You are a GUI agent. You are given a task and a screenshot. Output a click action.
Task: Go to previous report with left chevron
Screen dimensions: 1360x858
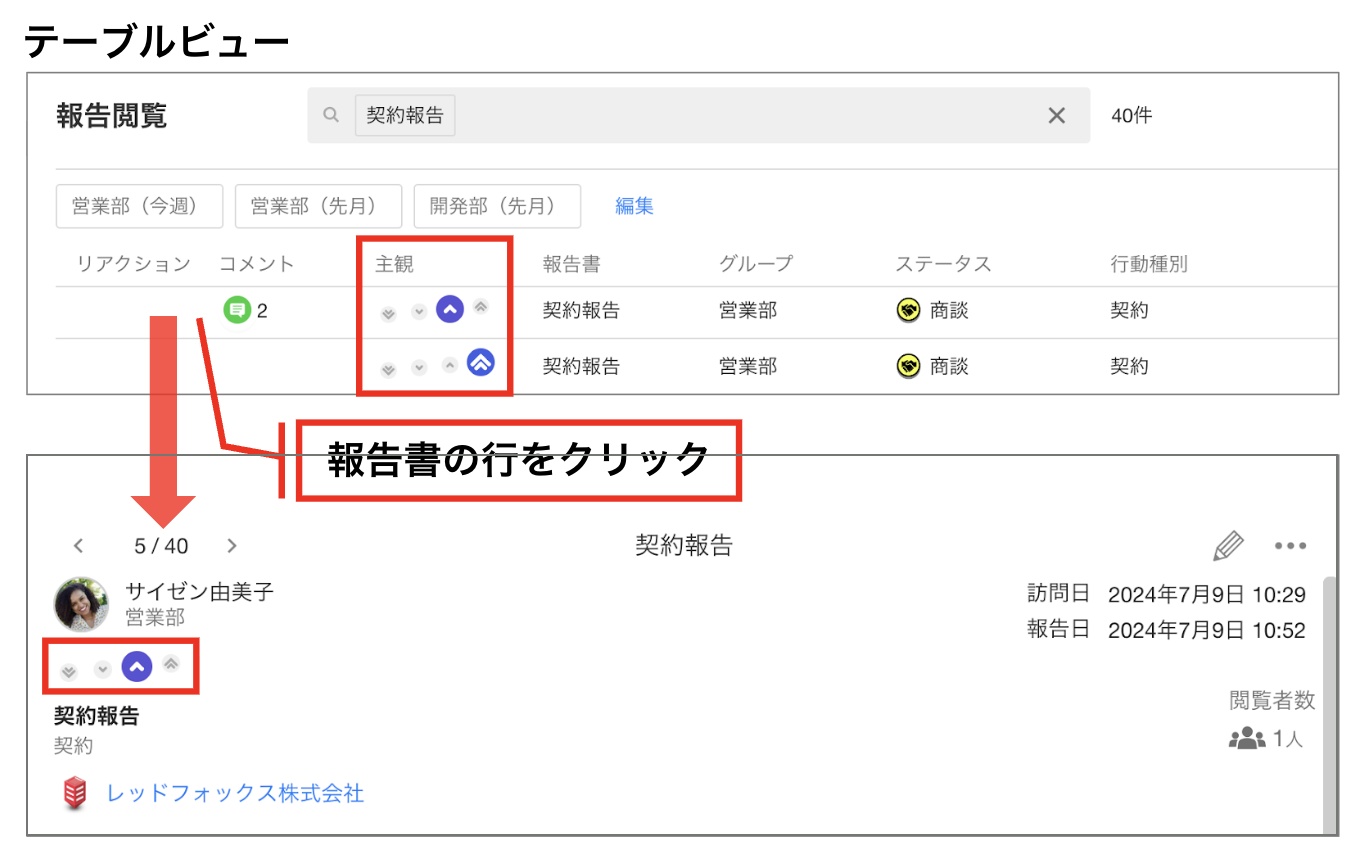tap(79, 546)
